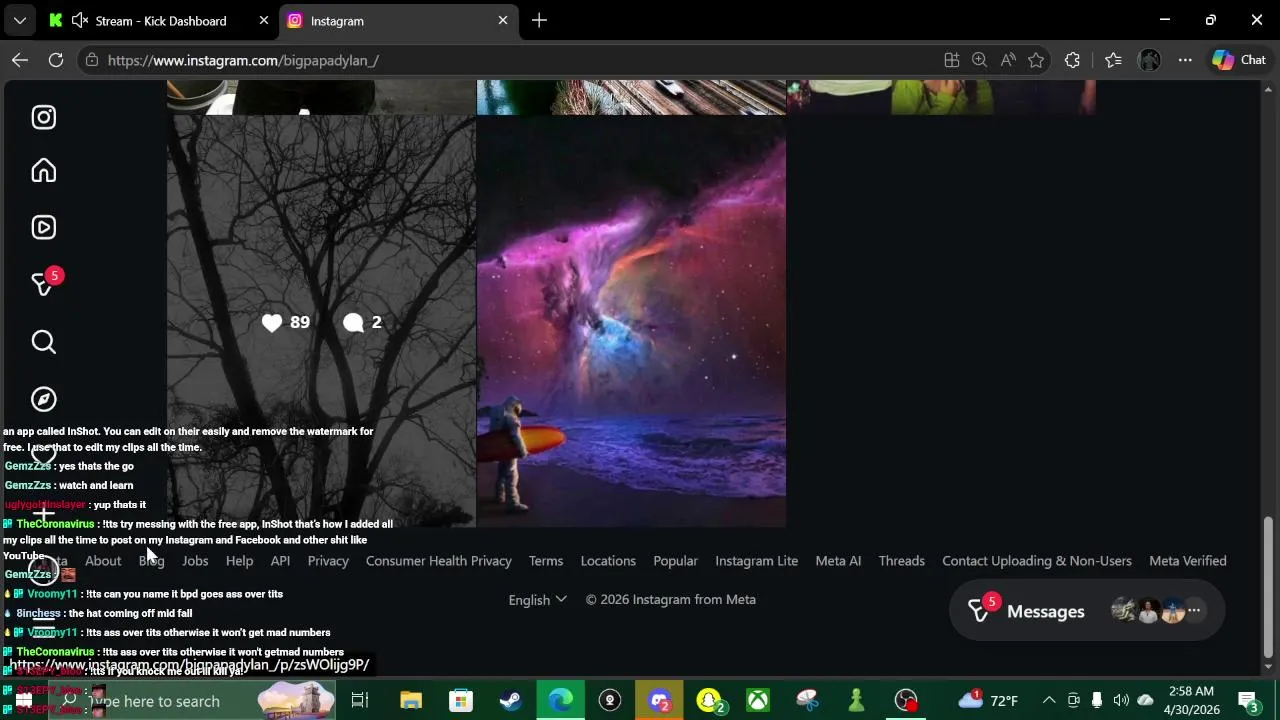Close the Instagram tab

coord(503,20)
